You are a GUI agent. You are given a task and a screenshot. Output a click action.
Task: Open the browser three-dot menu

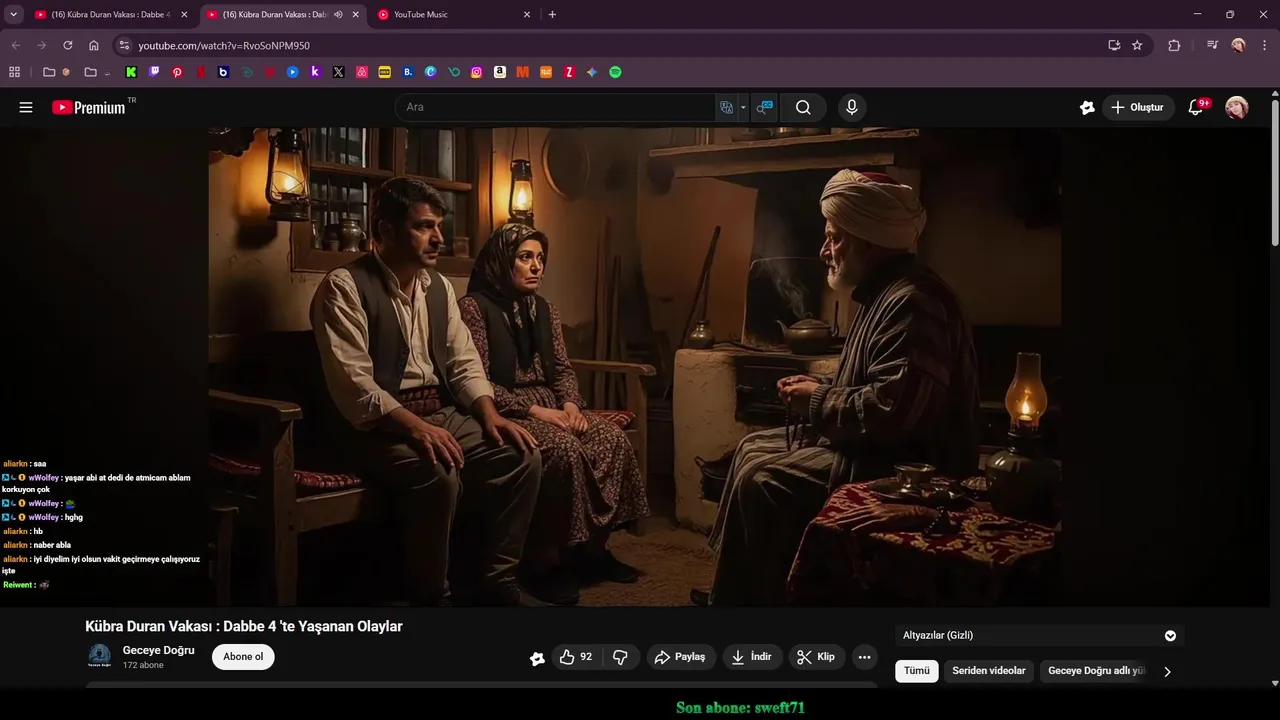1264,45
